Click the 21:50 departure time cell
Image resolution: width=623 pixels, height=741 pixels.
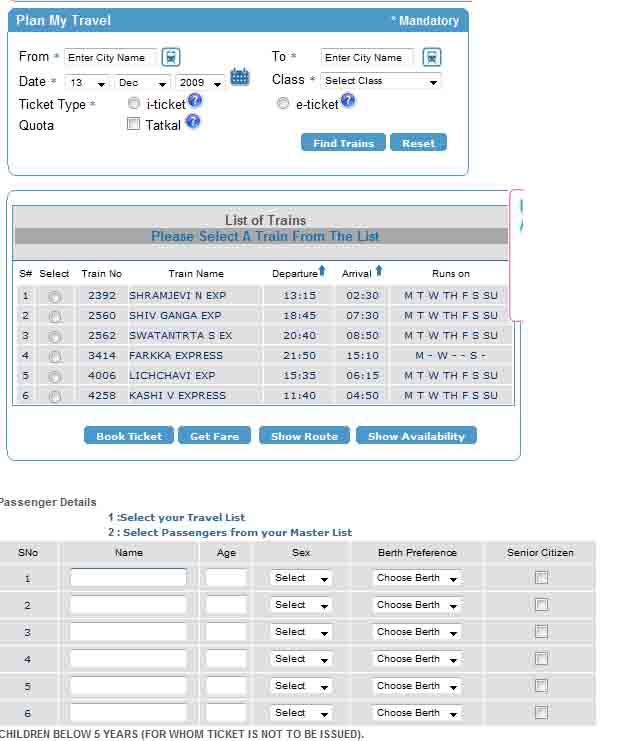(299, 356)
